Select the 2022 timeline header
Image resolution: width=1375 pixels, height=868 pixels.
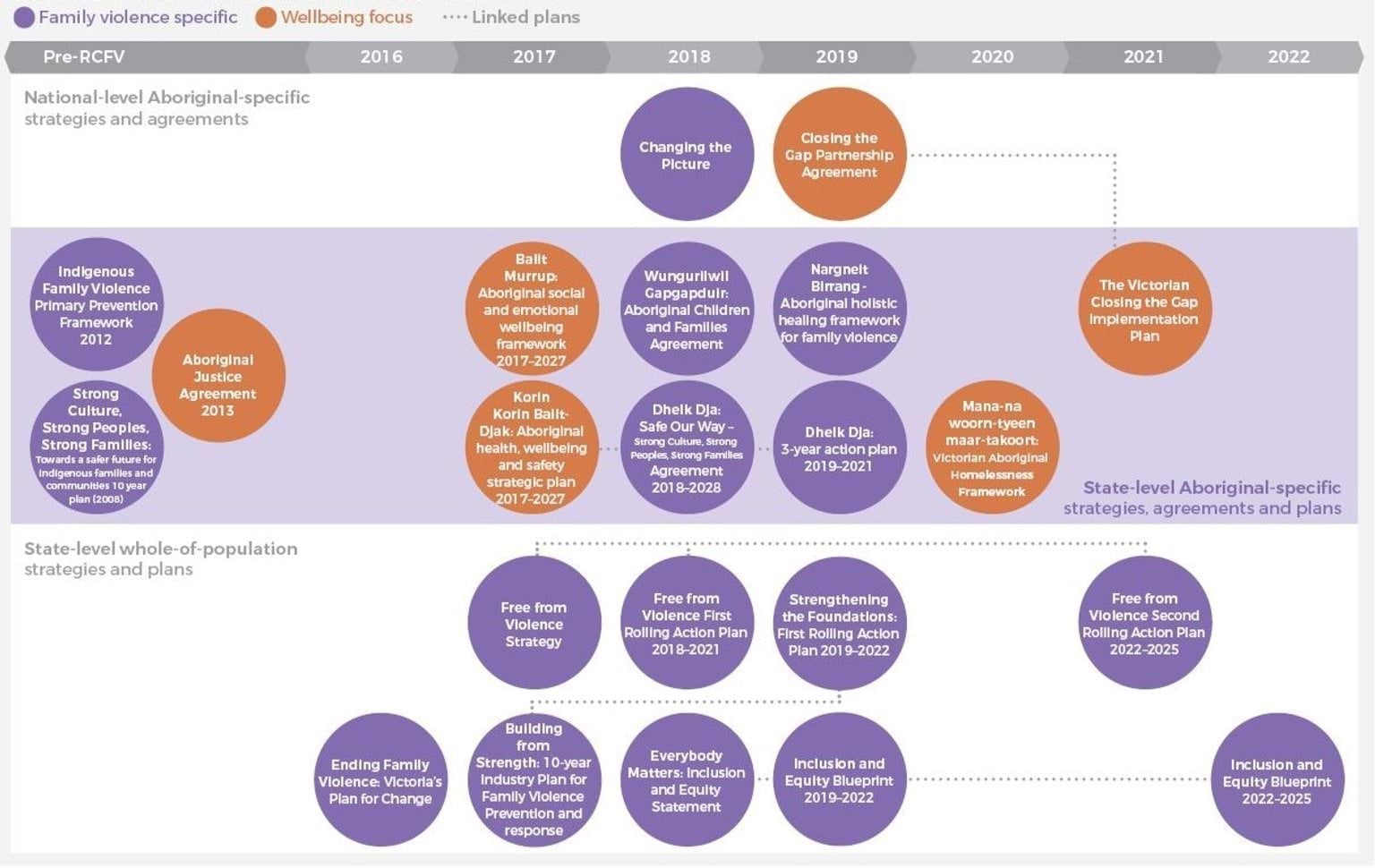(x=1288, y=56)
